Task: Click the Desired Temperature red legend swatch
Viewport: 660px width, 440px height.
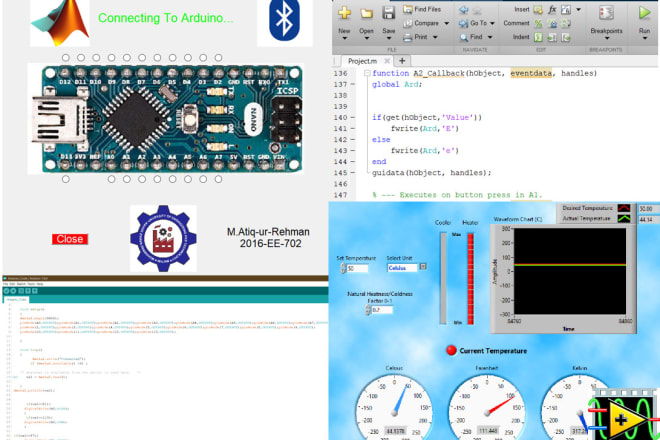Action: (x=624, y=208)
